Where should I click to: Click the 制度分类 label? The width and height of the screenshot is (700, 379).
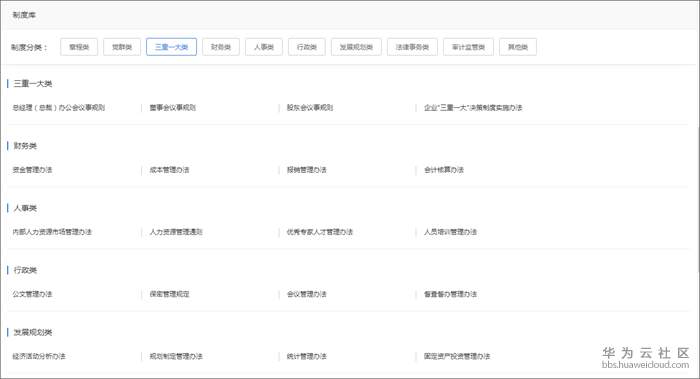click(x=29, y=47)
